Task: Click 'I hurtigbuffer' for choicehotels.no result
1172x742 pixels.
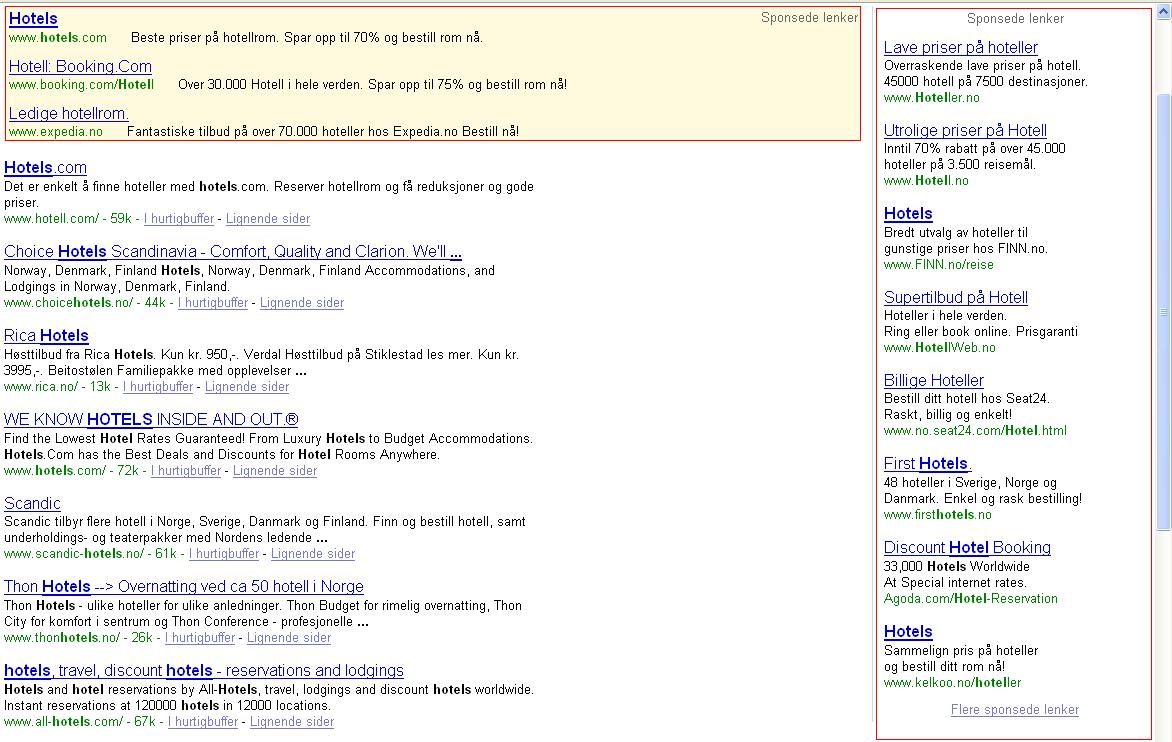Action: 213,303
